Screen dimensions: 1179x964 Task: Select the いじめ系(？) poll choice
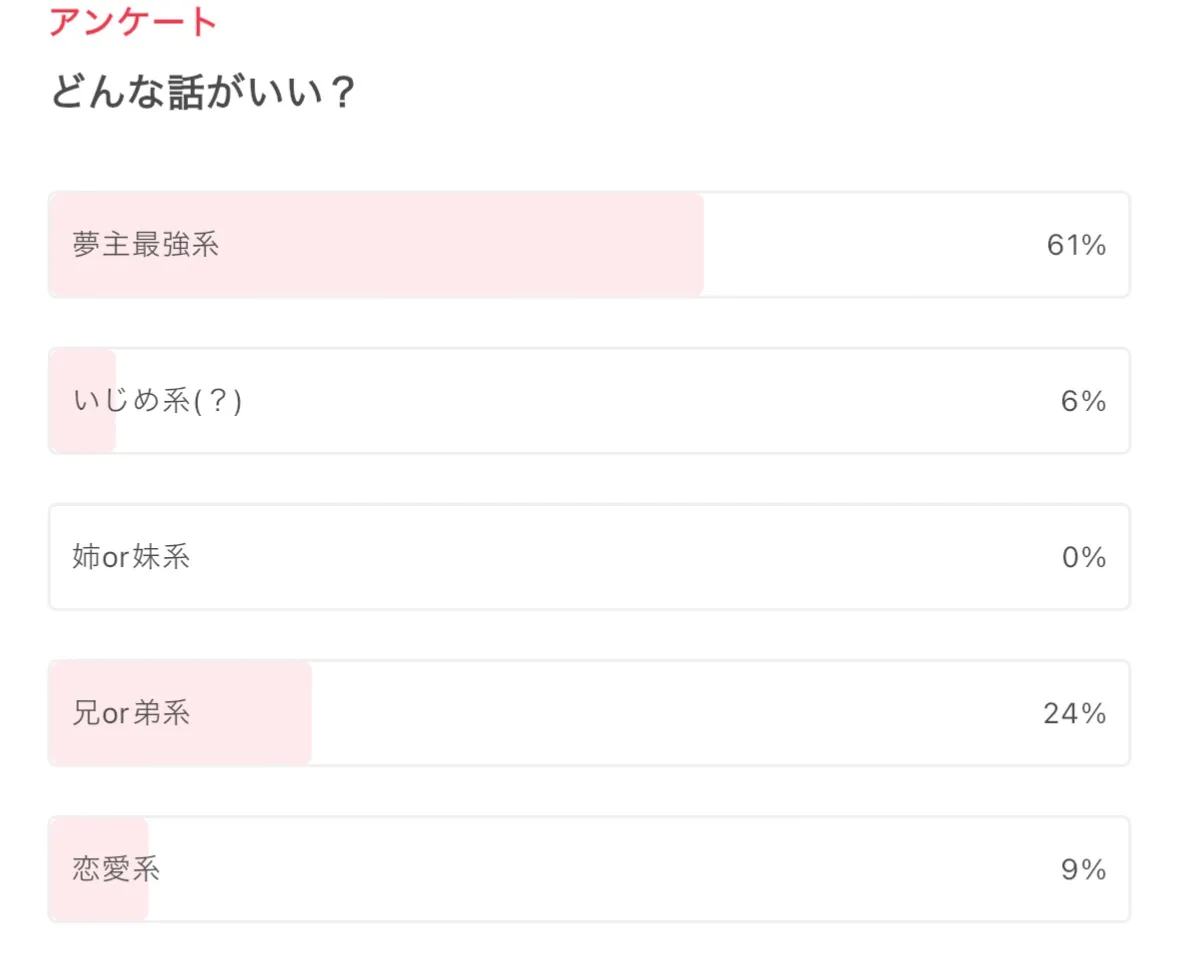589,401
